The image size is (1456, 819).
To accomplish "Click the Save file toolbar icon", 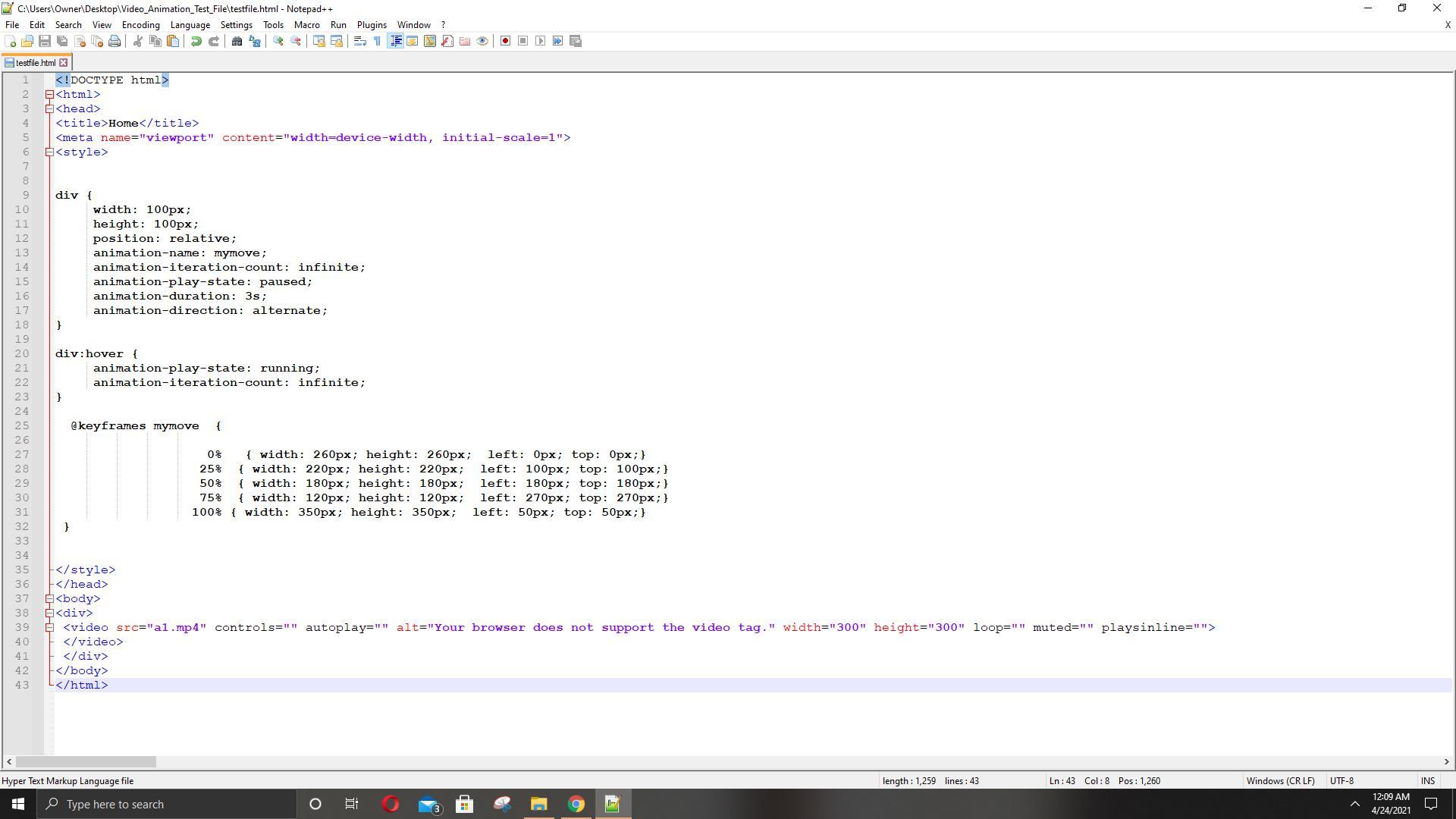I will point(45,41).
